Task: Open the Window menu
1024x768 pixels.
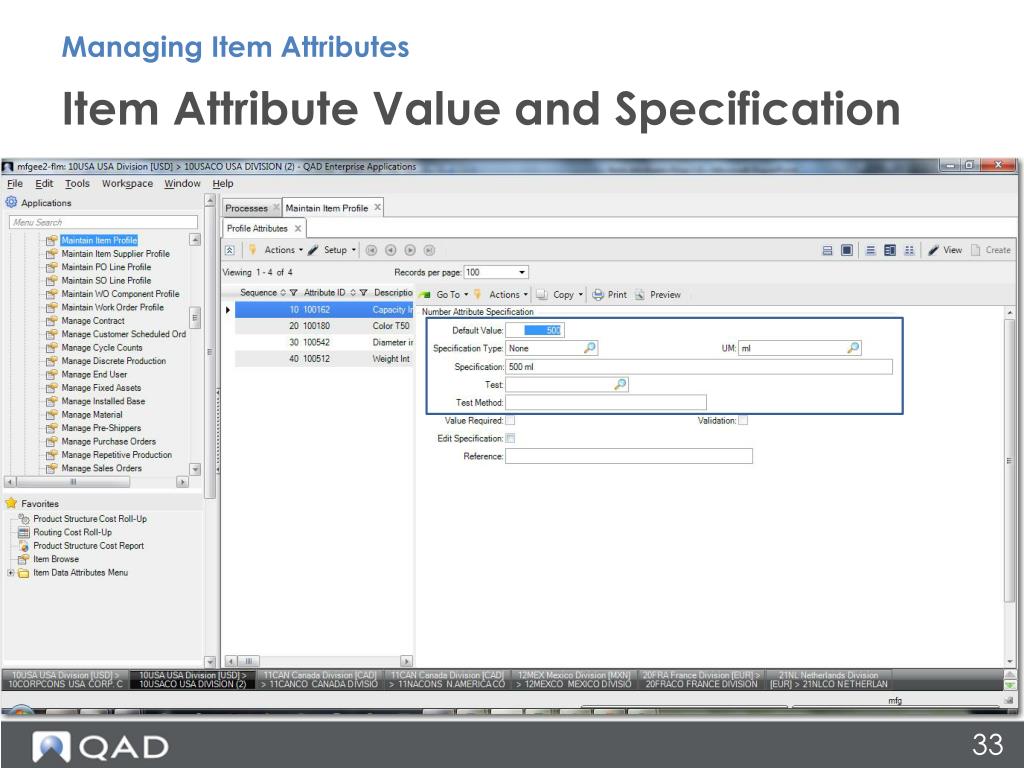Action: pos(182,184)
